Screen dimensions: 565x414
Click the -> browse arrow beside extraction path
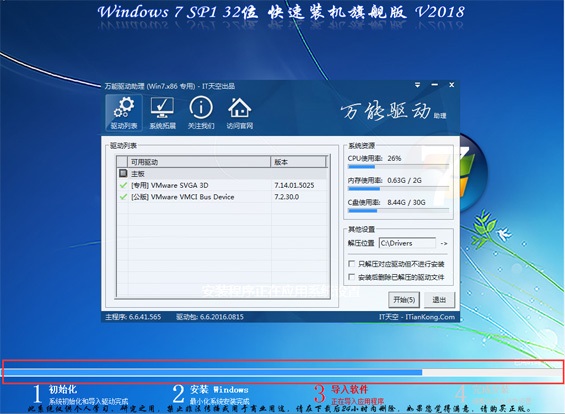coord(444,244)
